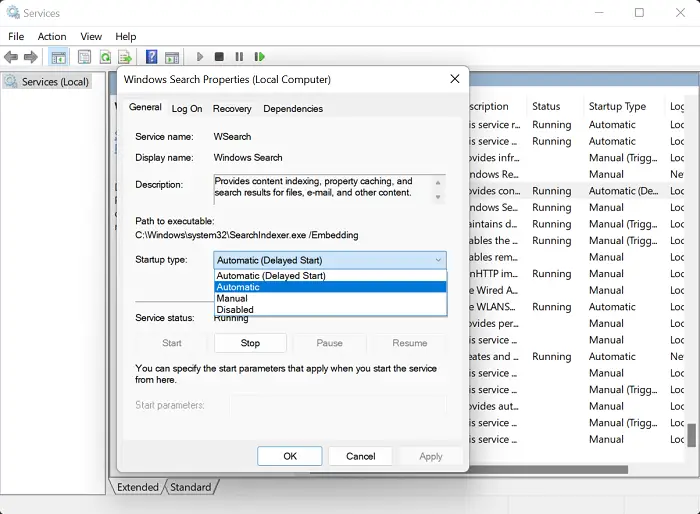Click the Forward arrow toolbar icon
Screen dimensions: 700x514
click(x=30, y=57)
